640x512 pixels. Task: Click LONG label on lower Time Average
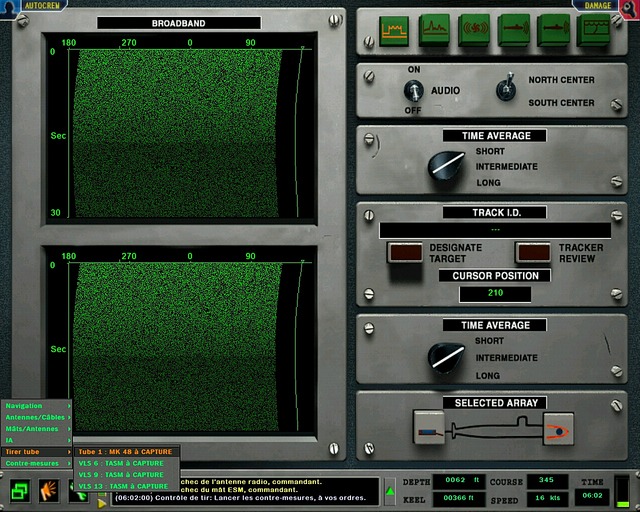[487, 376]
